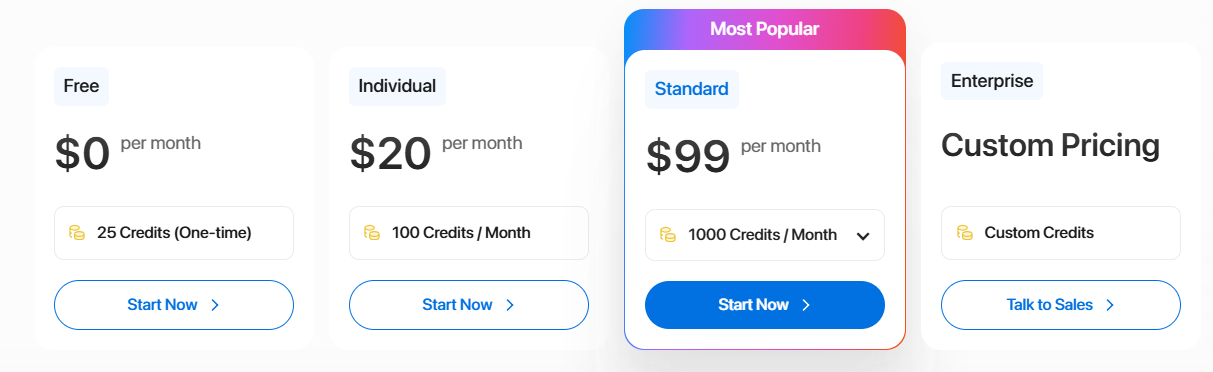The image size is (1213, 372).
Task: Open the Standard plan credits selector box
Action: tap(765, 235)
